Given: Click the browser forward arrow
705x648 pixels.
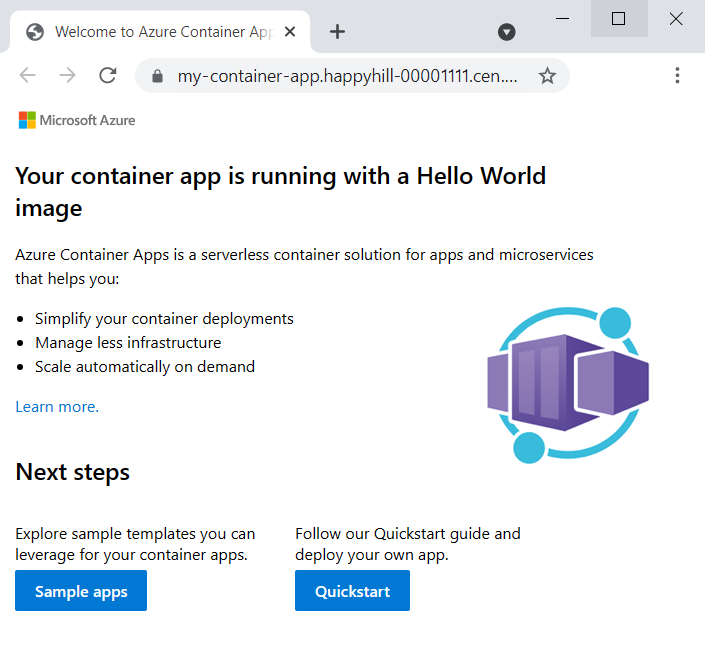Looking at the screenshot, I should coord(67,75).
